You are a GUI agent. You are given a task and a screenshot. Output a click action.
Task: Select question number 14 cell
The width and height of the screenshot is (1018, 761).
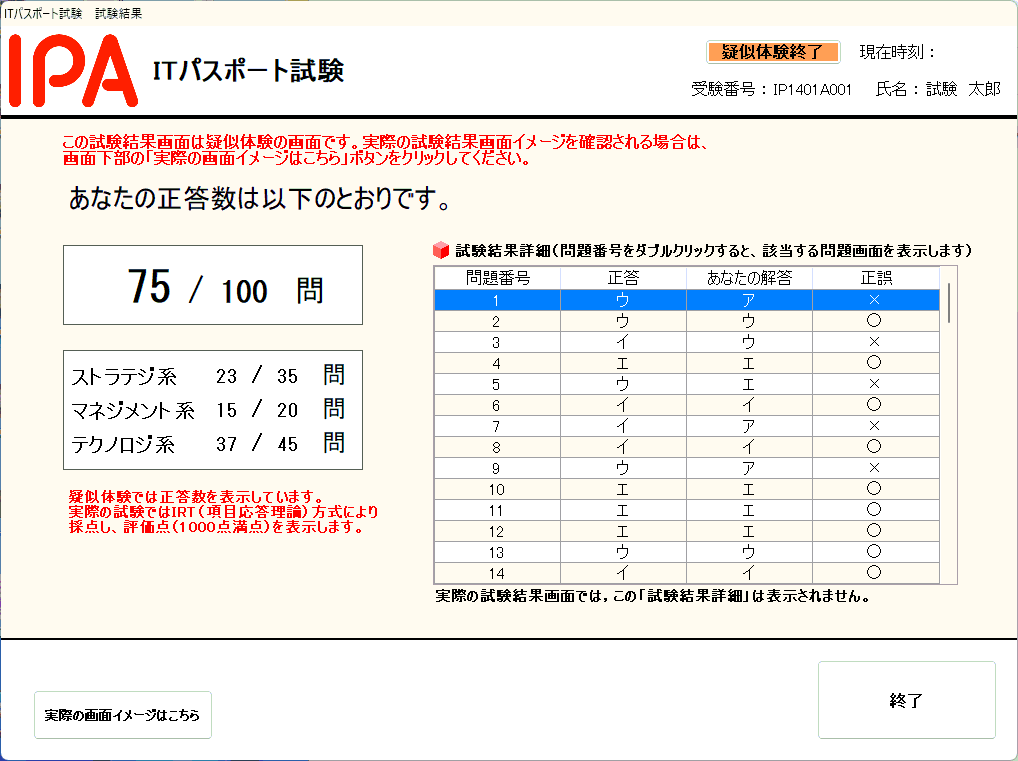coord(497,573)
